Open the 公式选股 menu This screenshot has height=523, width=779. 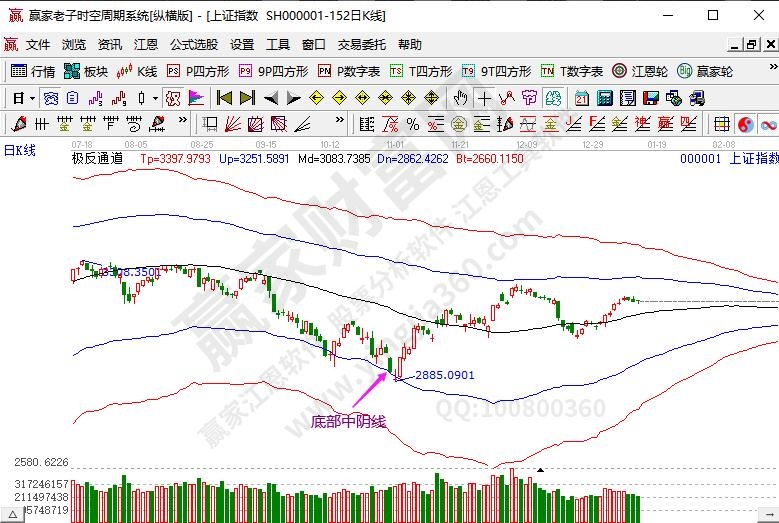(193, 45)
